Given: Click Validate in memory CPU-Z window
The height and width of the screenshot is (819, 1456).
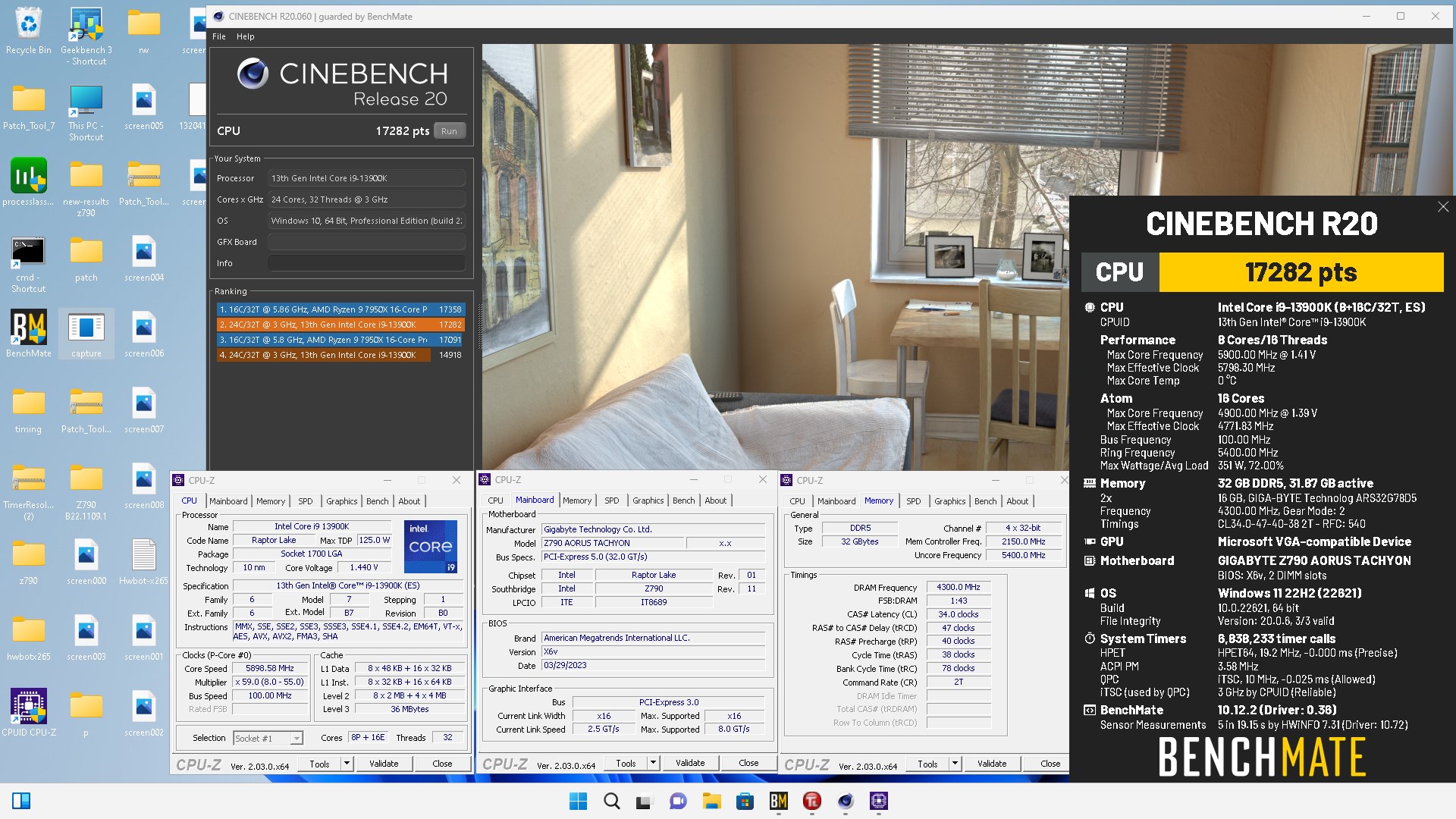Looking at the screenshot, I should click(x=992, y=764).
